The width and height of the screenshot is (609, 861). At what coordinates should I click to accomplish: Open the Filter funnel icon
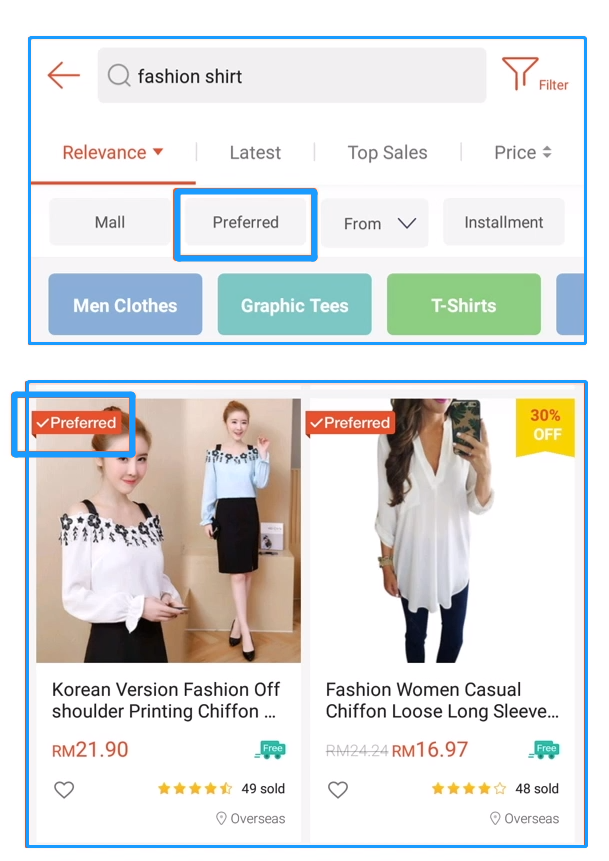[x=519, y=73]
